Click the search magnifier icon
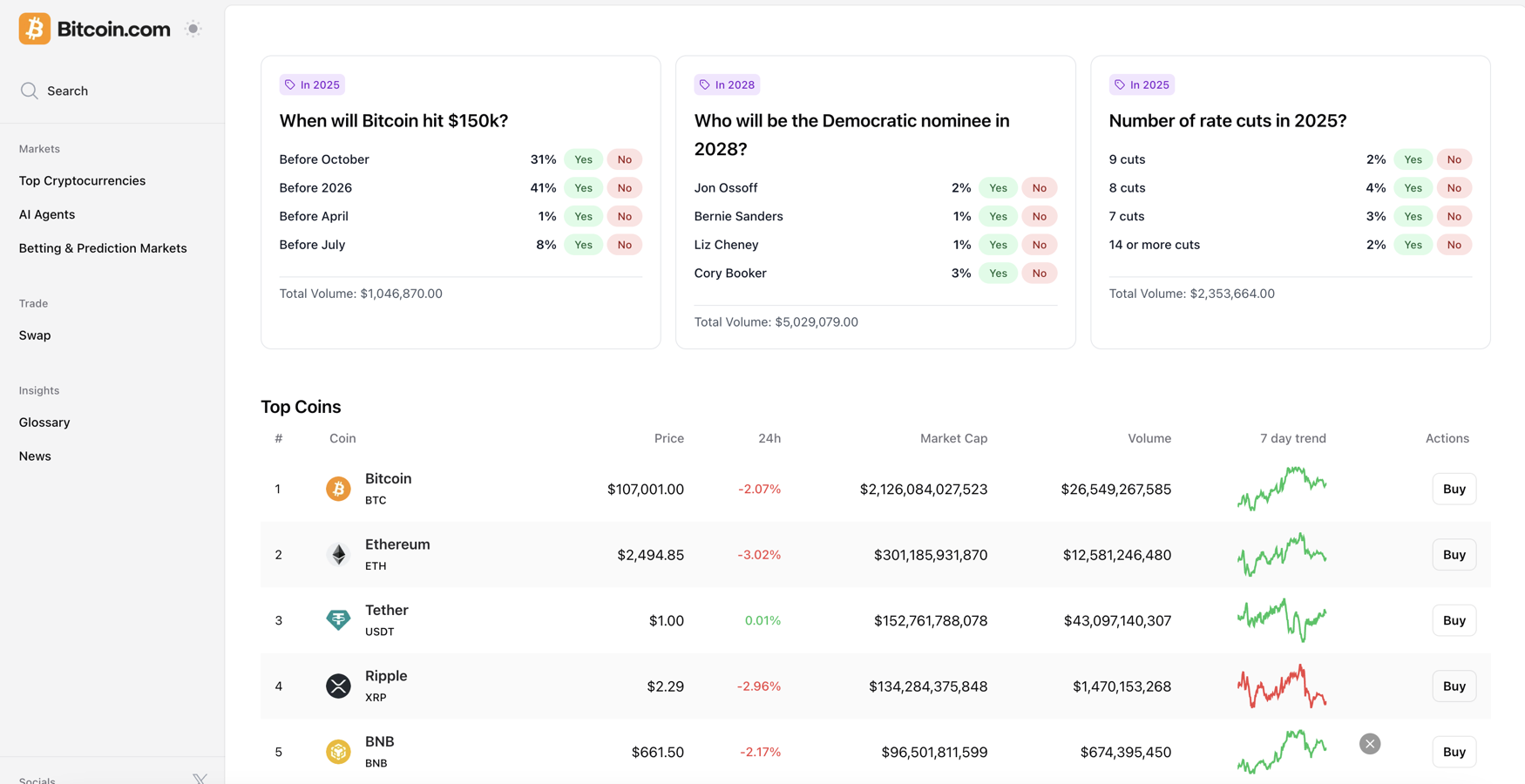The image size is (1525, 784). coord(30,91)
